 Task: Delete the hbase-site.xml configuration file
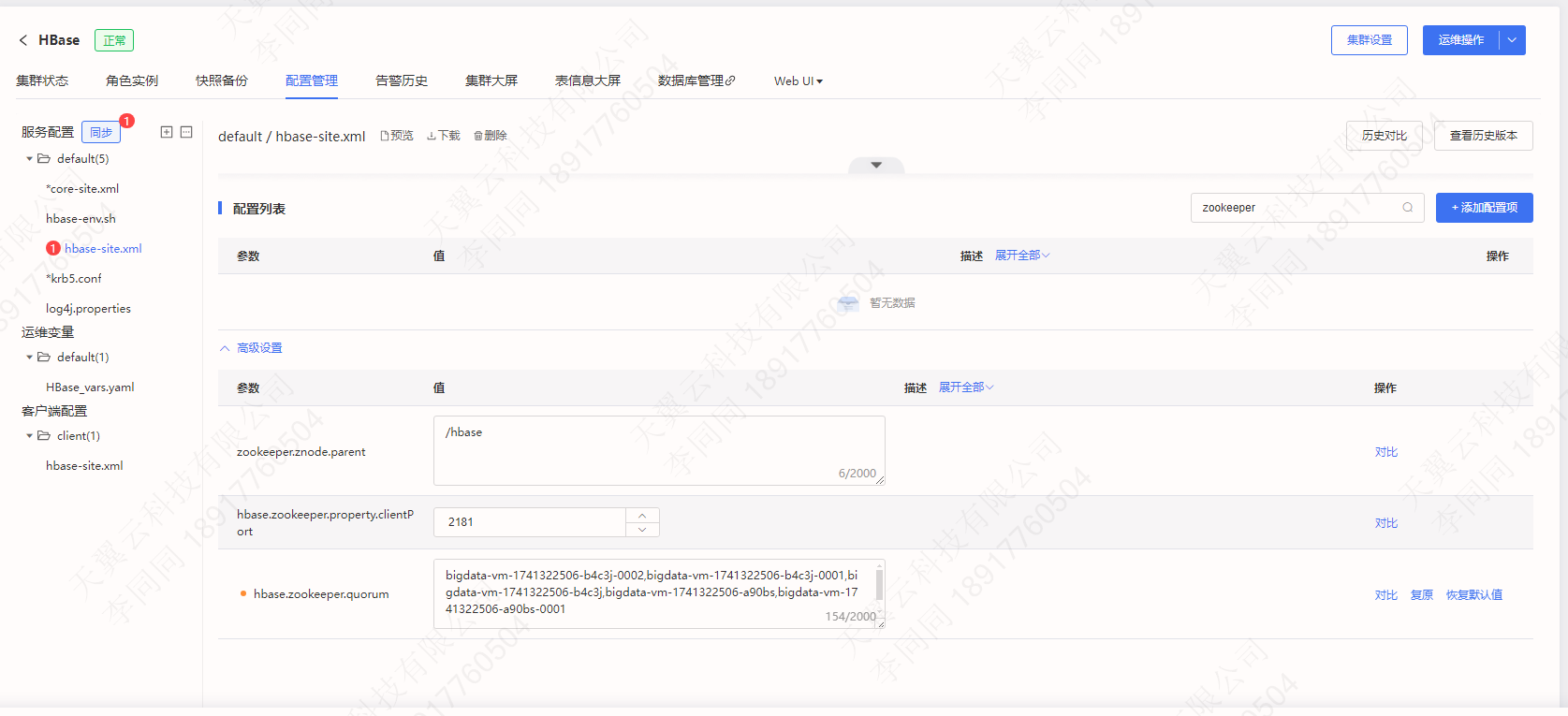[491, 136]
